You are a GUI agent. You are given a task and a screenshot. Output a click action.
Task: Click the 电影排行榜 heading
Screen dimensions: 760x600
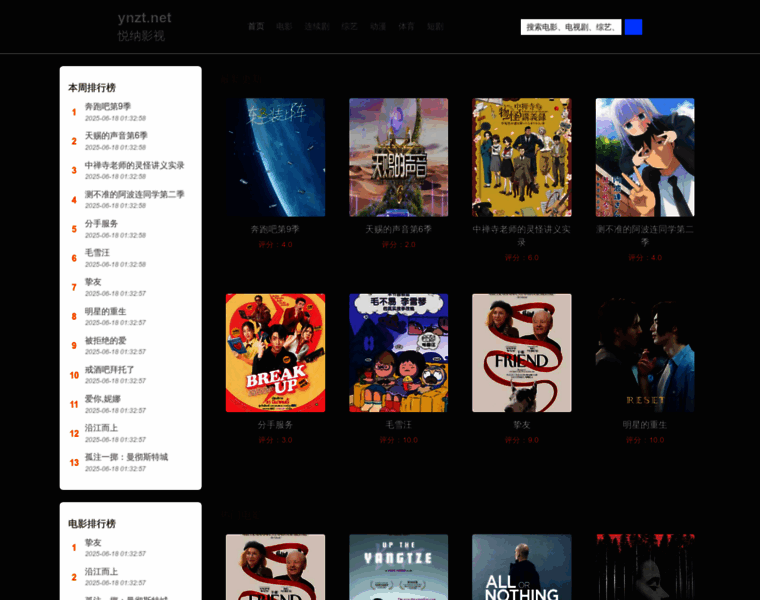coord(92,524)
